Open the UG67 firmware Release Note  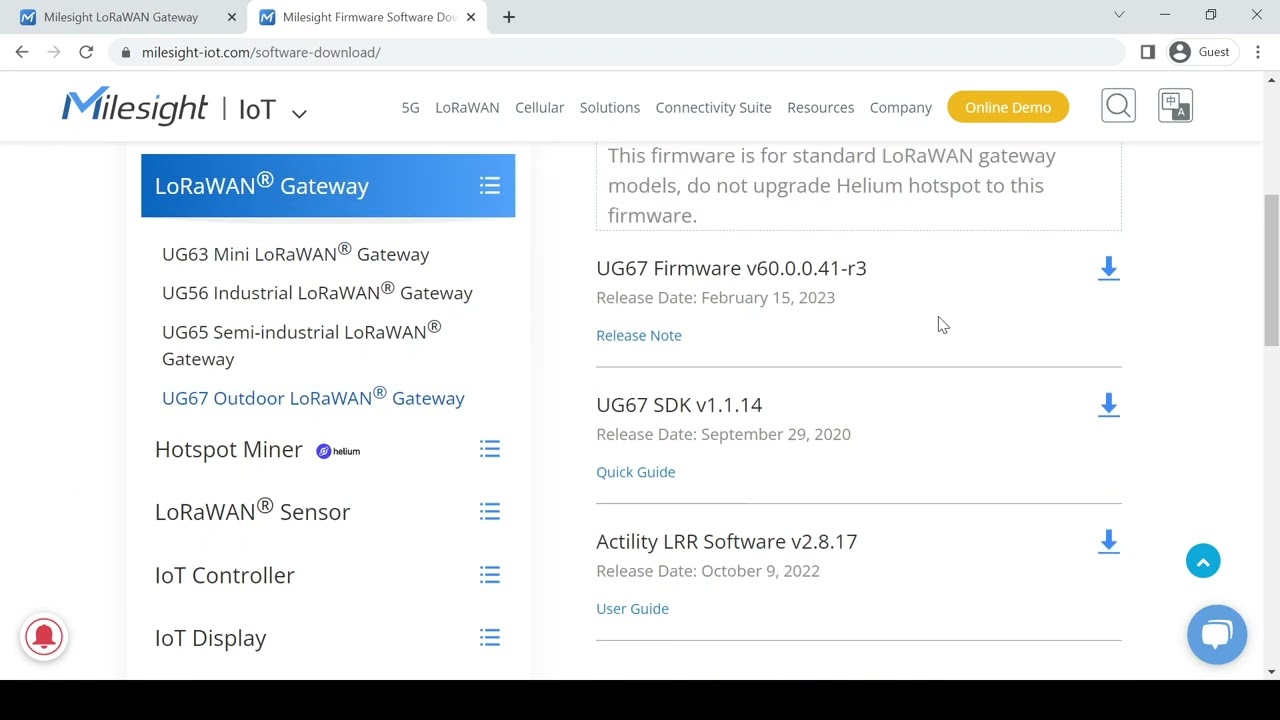click(638, 335)
